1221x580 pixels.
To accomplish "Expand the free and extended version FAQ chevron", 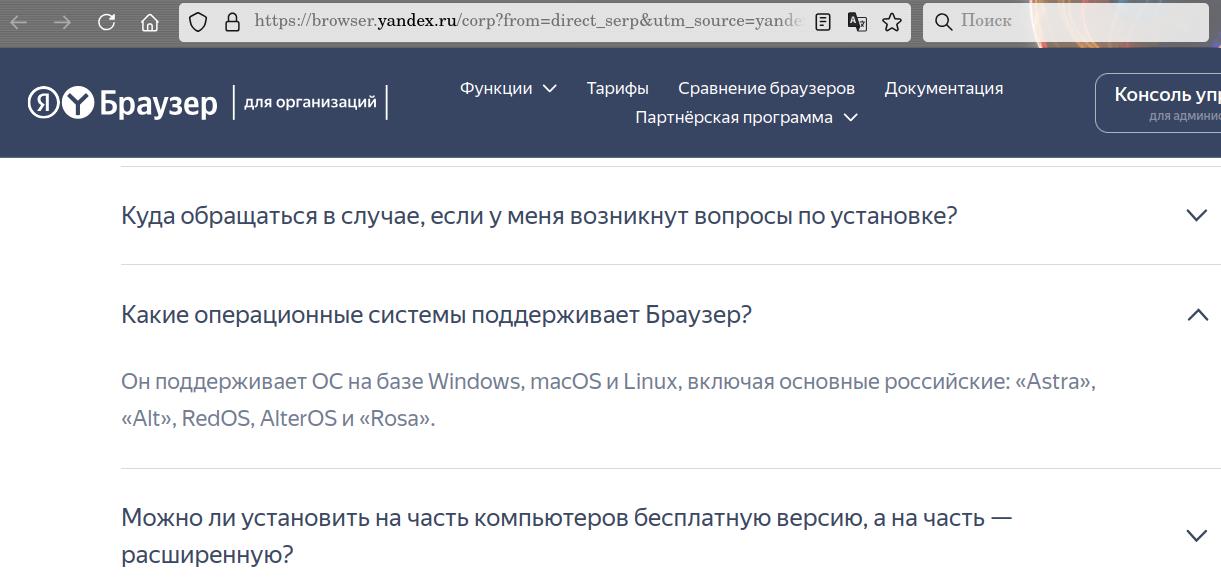I will 1196,535.
